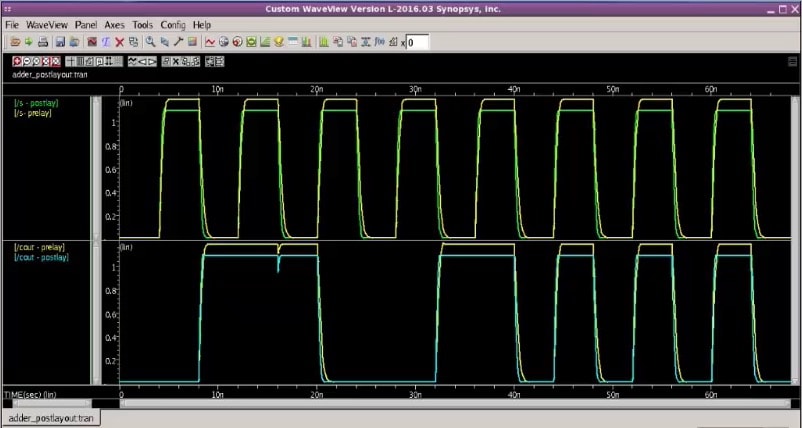
Task: Open the WaveView menu
Action: [47, 24]
